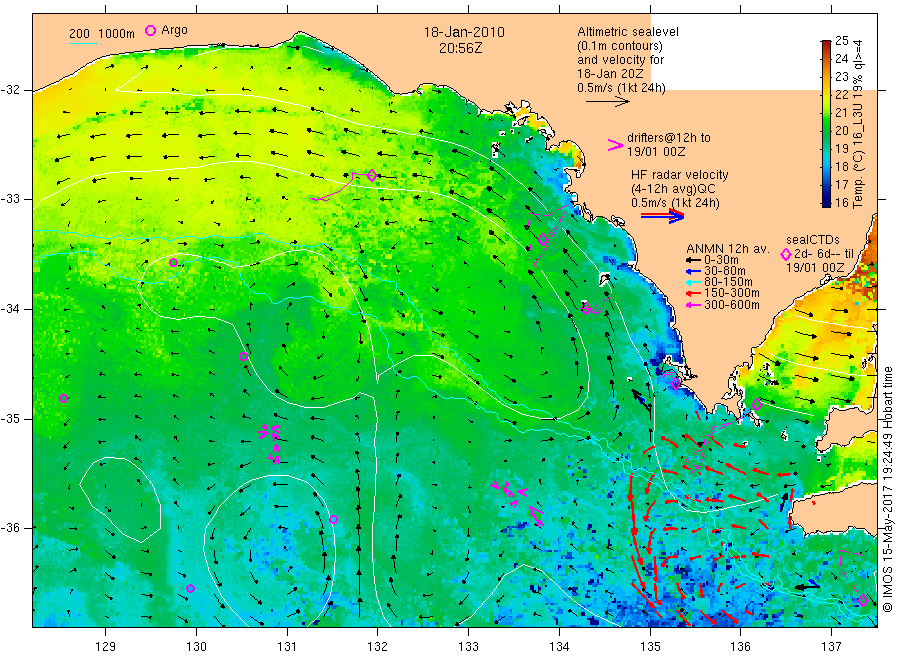Click the Argo float circle near 33.6°S 129.7°E
900x660 pixels.
click(x=173, y=263)
